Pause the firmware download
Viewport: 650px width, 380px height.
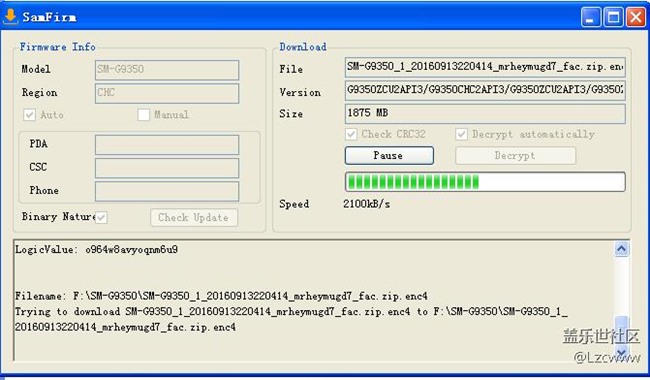389,156
